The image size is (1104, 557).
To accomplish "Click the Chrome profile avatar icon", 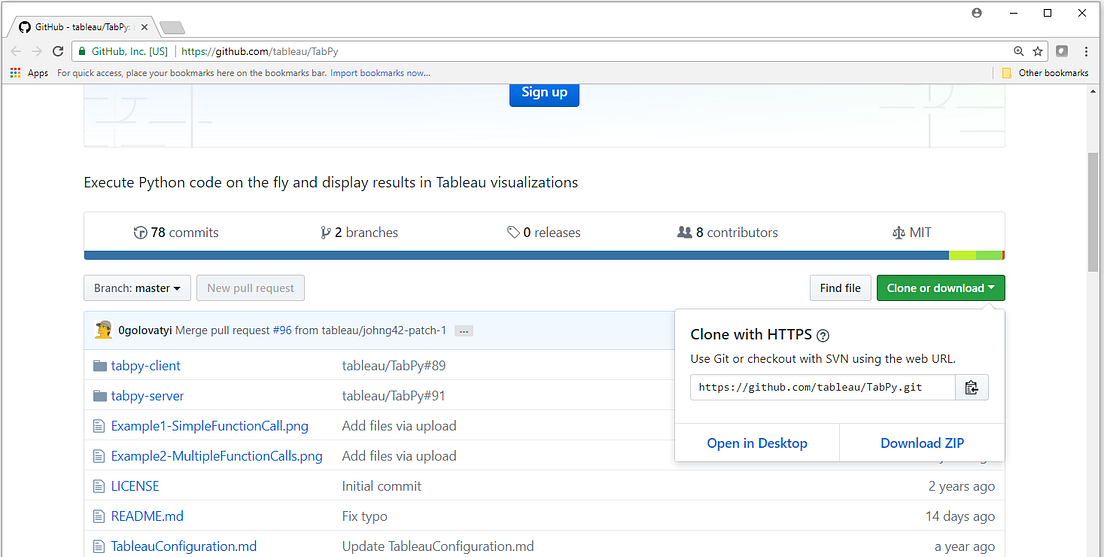I will 977,13.
